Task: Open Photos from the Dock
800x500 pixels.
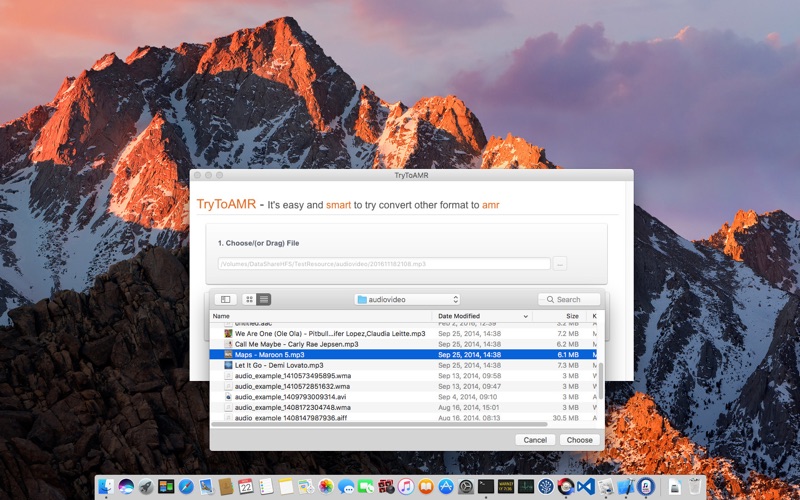Action: tap(326, 486)
